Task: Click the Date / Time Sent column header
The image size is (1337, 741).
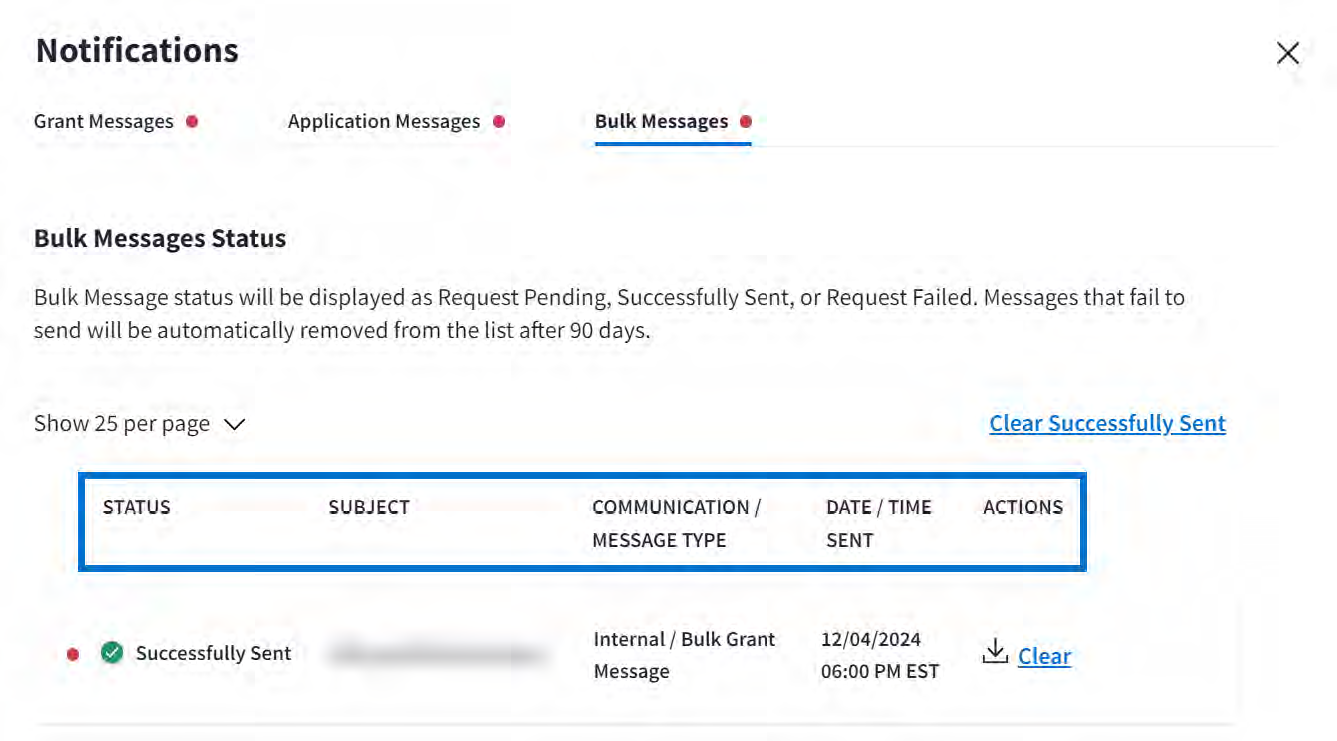Action: 878,523
